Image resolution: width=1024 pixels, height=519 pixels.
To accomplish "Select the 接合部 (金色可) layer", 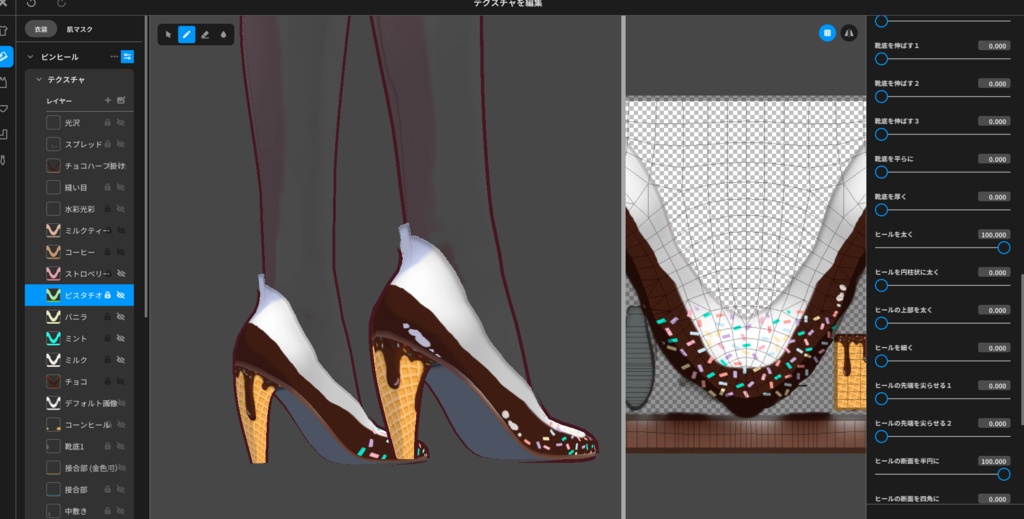I will click(79, 468).
